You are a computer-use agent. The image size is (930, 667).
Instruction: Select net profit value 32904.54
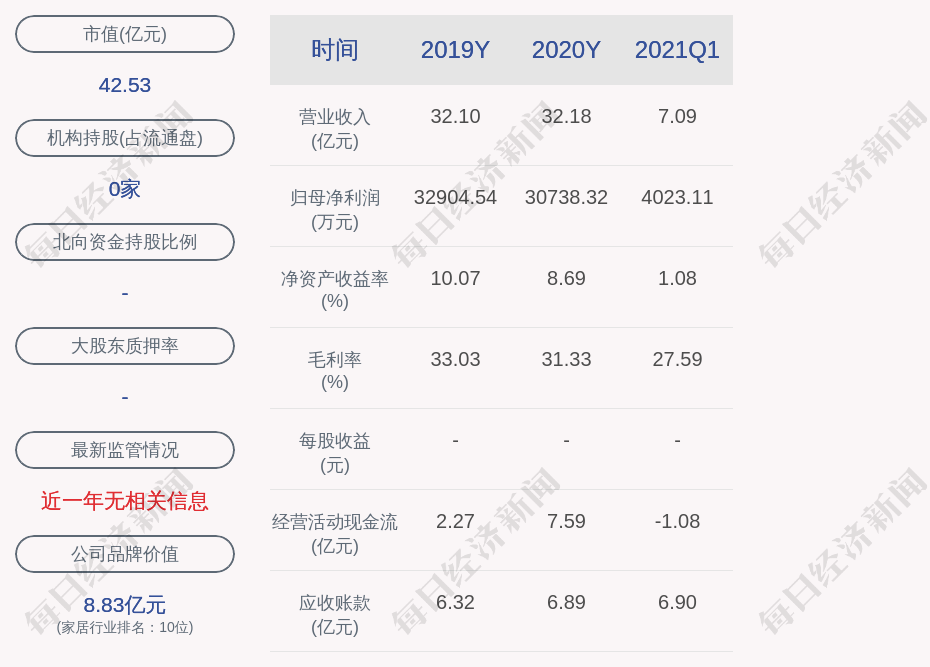[x=456, y=197]
